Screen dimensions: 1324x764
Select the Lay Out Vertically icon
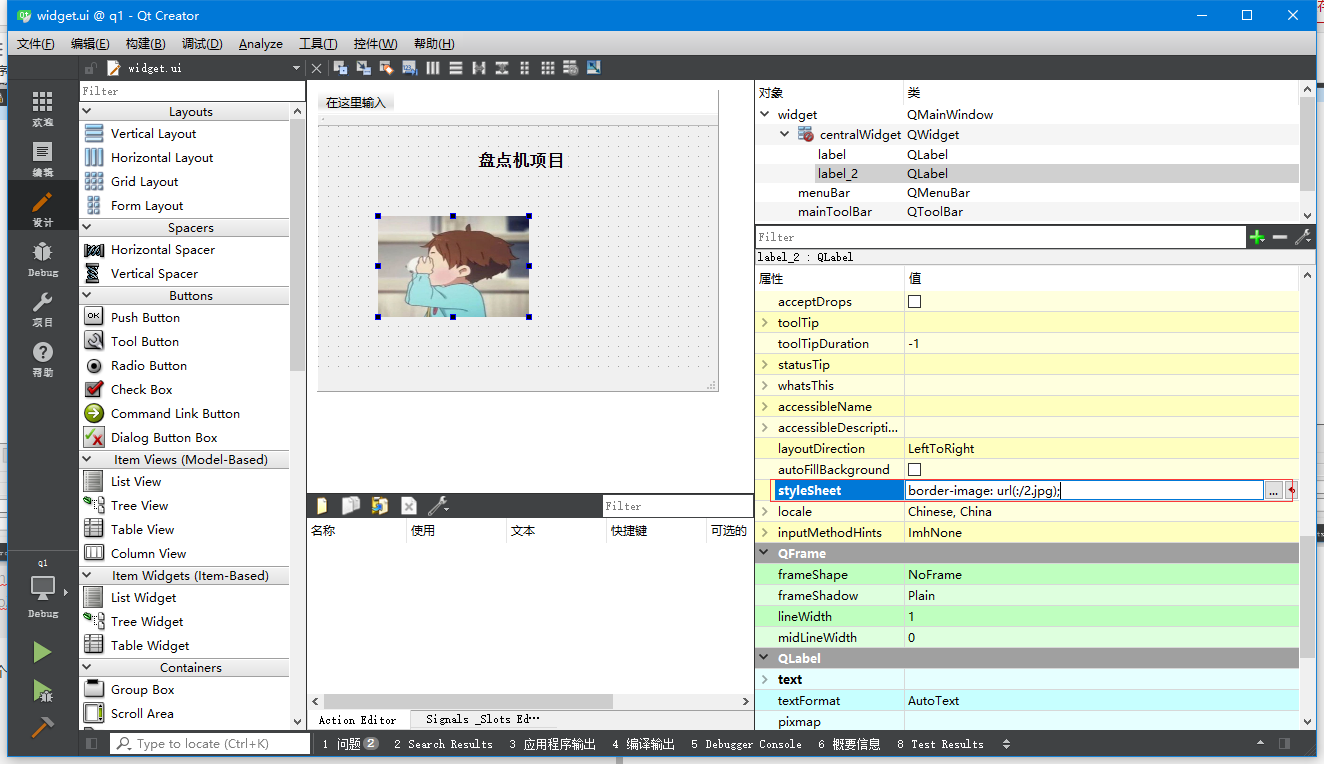coord(456,67)
